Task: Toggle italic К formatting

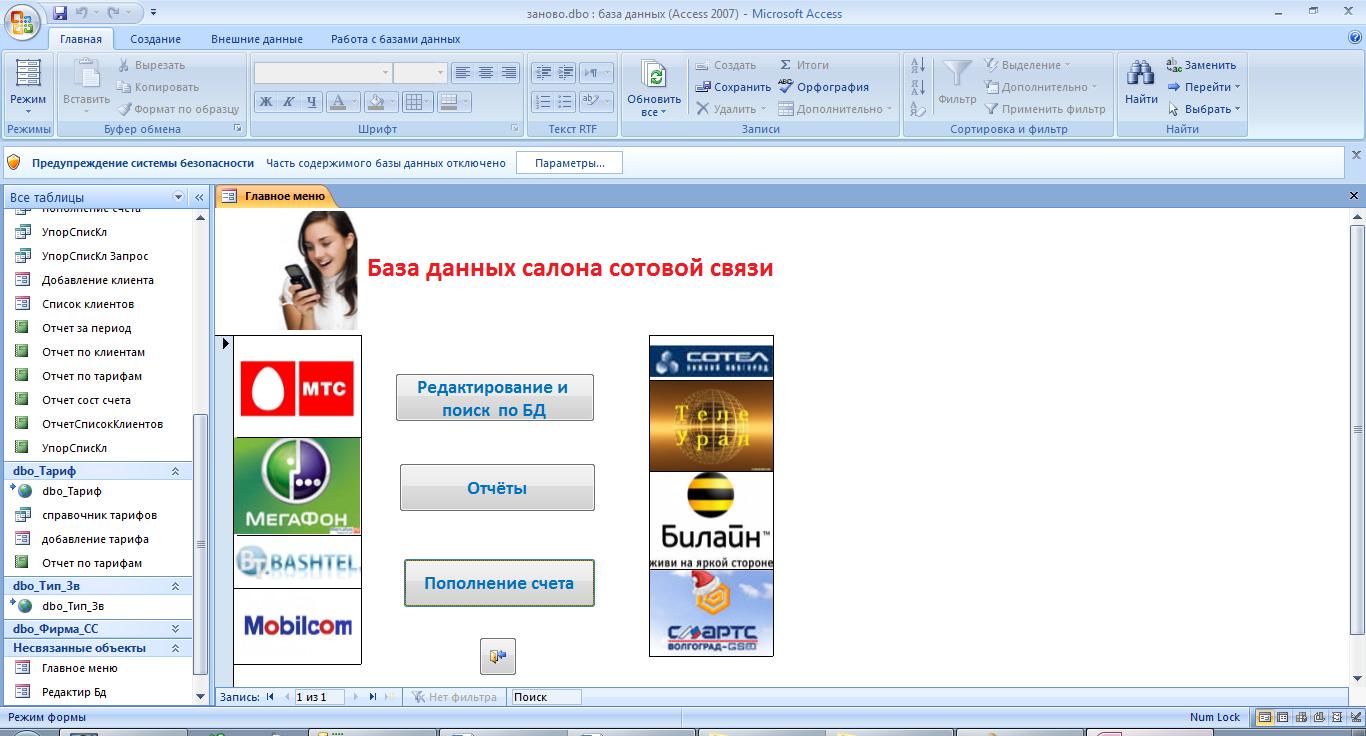Action: coord(288,101)
